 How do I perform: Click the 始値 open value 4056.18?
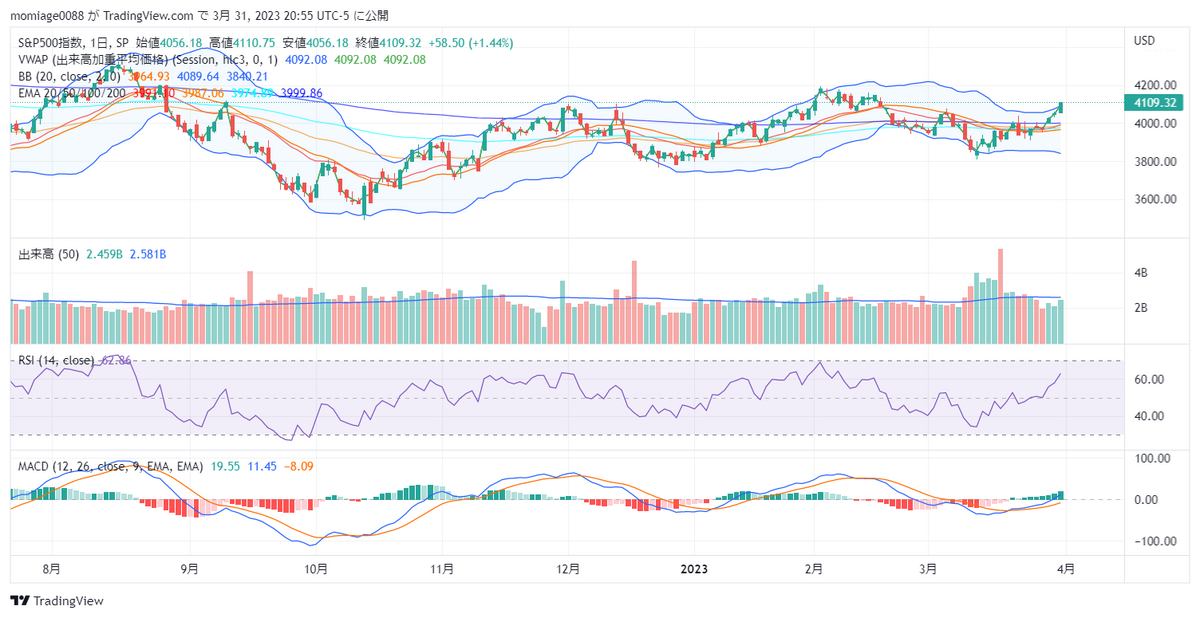pyautogui.click(x=183, y=43)
